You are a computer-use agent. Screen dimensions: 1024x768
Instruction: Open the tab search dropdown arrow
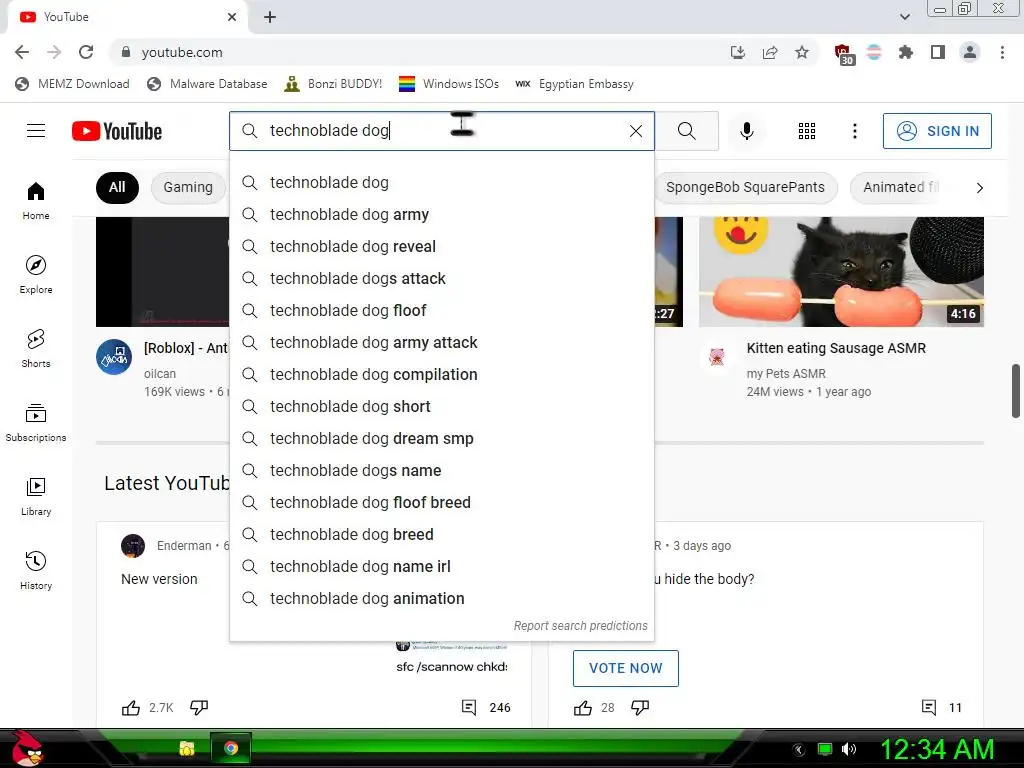pos(904,17)
